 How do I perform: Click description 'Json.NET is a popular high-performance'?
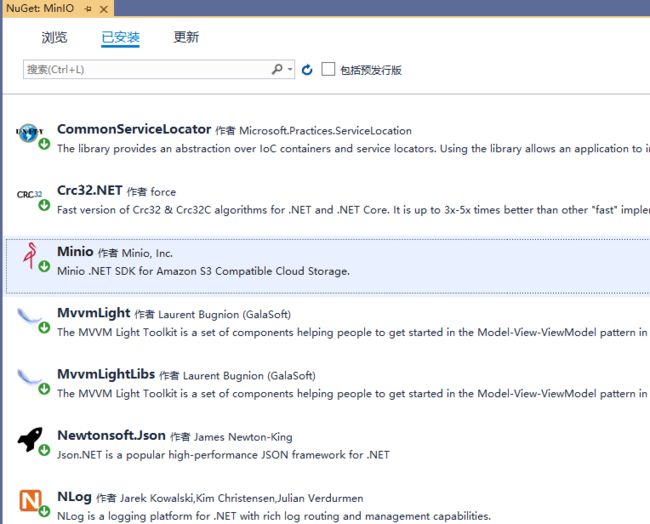223,455
